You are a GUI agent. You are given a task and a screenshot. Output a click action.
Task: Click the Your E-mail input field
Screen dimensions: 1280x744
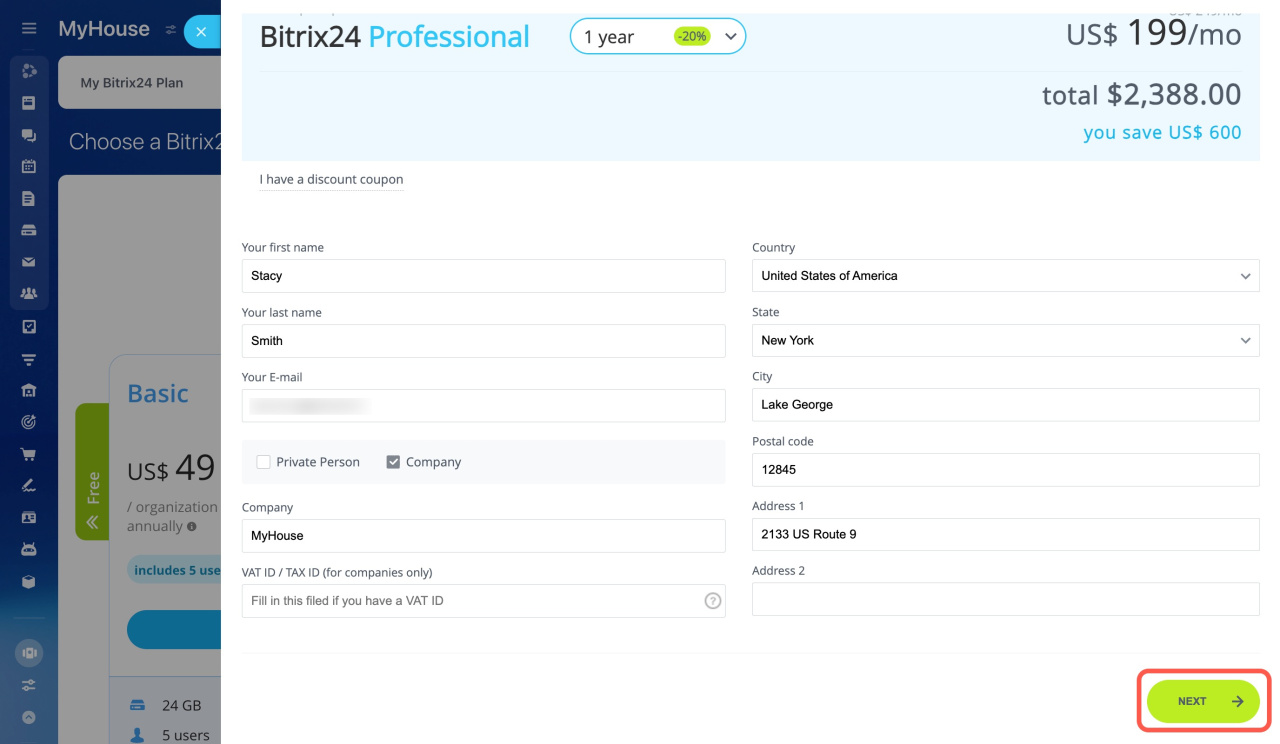(x=483, y=405)
